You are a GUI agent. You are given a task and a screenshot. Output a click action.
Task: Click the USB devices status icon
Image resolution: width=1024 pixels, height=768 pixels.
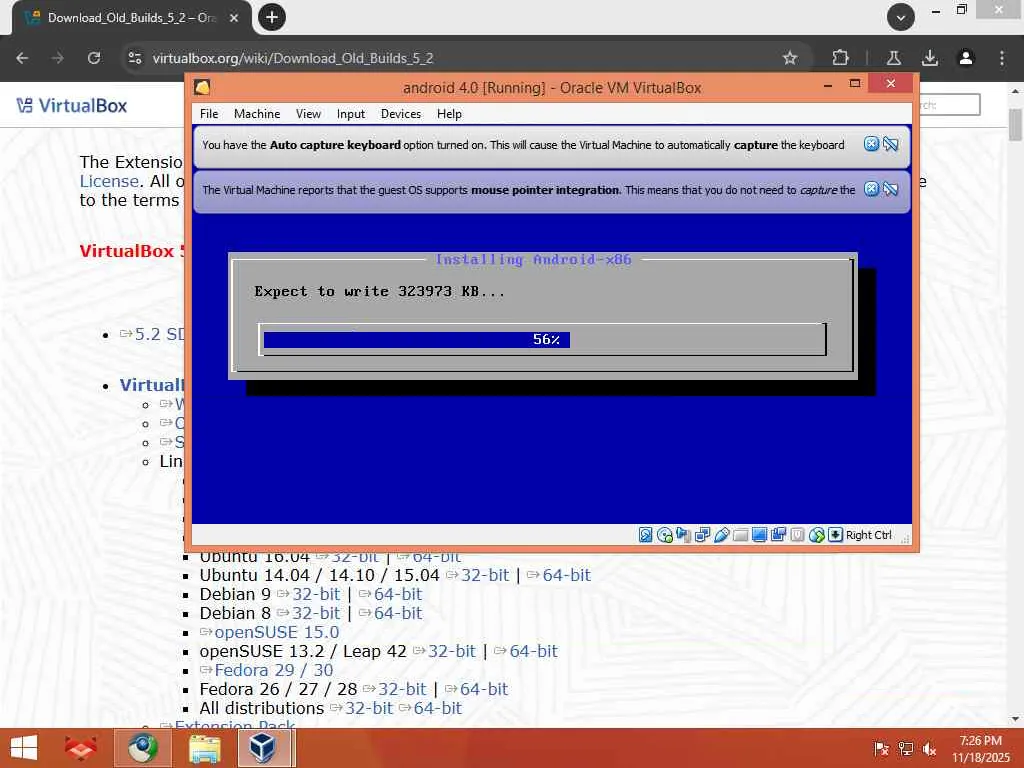click(x=722, y=535)
